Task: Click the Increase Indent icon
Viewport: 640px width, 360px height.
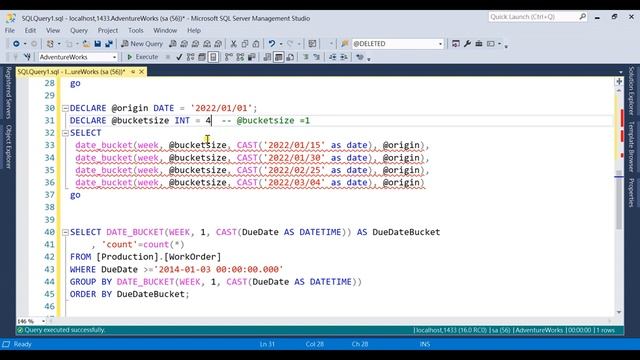Action: click(344, 57)
